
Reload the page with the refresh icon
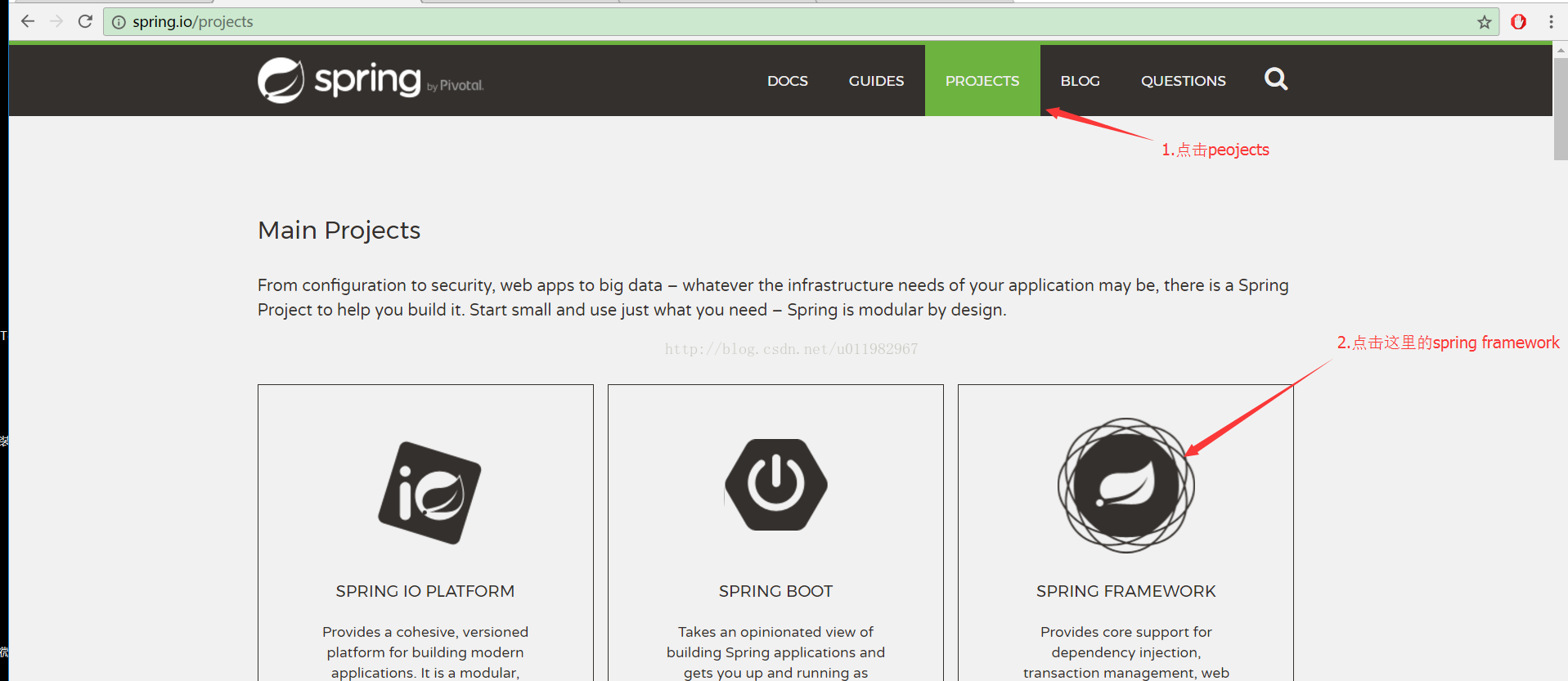click(x=85, y=21)
